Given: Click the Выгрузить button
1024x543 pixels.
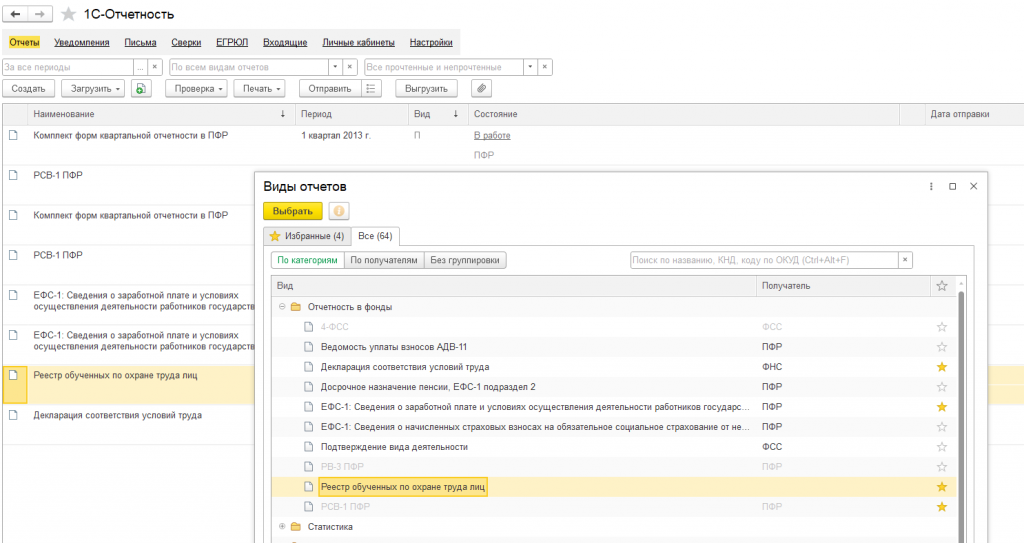Looking at the screenshot, I should click(426, 89).
